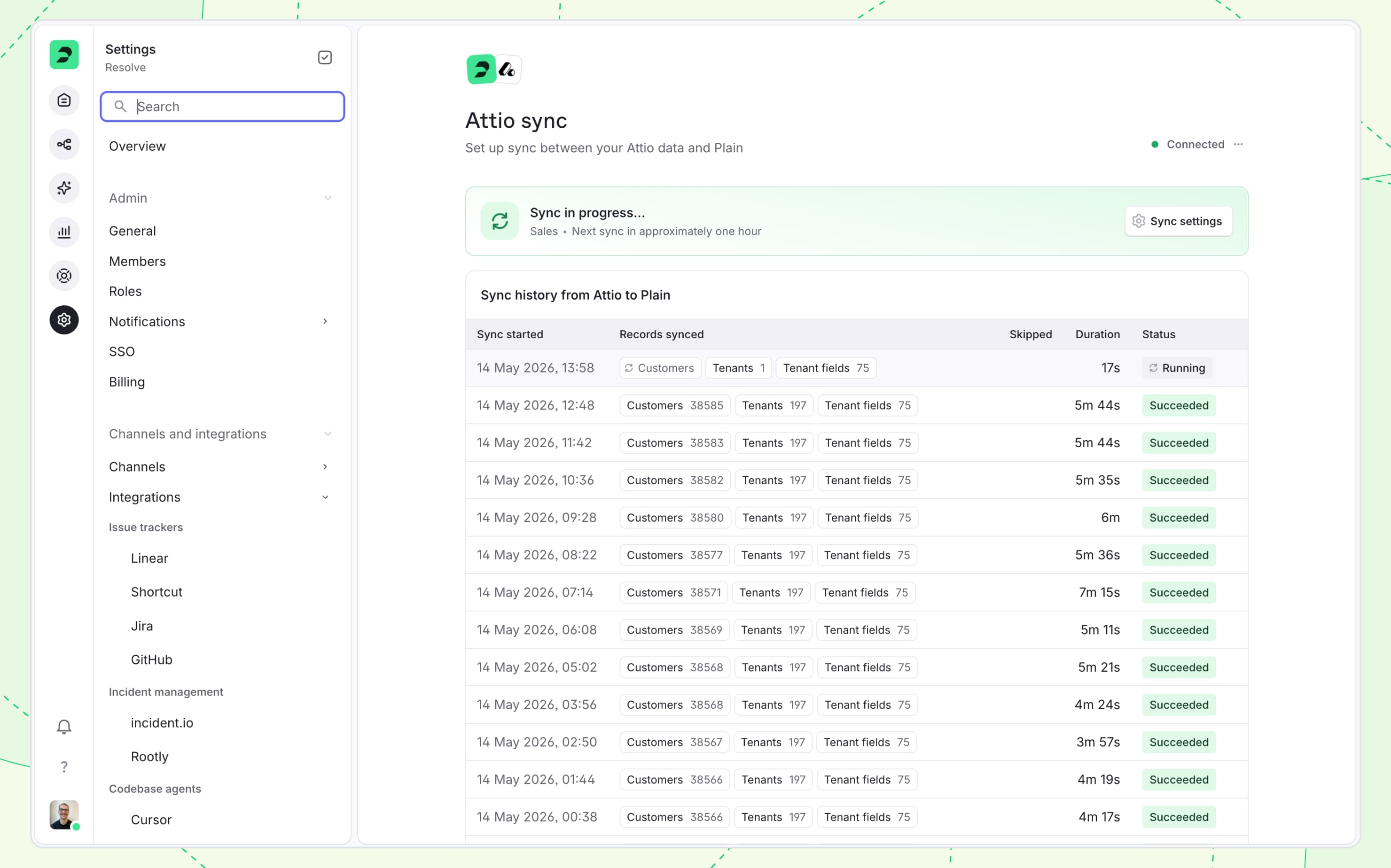Viewport: 1391px width, 868px height.
Task: Click the Skipped column header
Action: coord(1031,334)
